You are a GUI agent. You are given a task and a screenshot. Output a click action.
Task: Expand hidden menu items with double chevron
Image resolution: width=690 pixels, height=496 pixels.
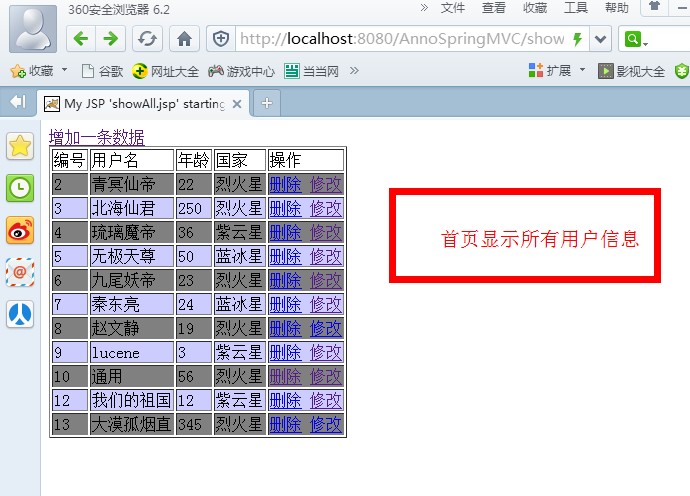(x=424, y=7)
